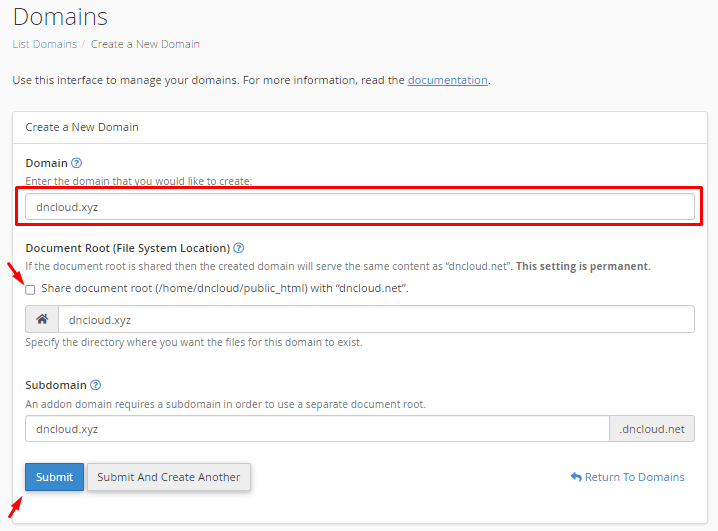The image size is (718, 531).
Task: Click the help icon beside the Domain label
Action: click(77, 163)
